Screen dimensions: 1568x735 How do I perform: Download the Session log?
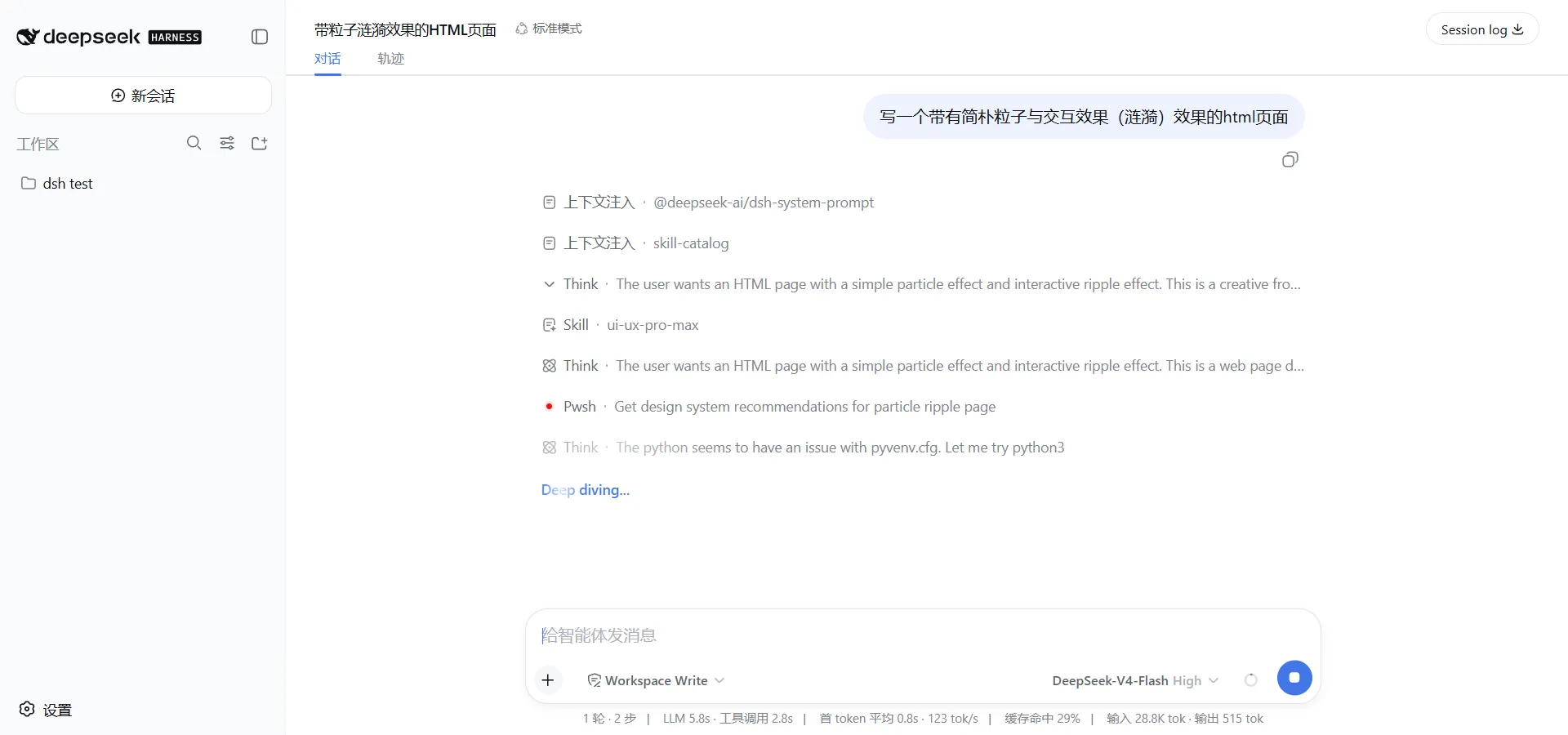pos(1482,29)
